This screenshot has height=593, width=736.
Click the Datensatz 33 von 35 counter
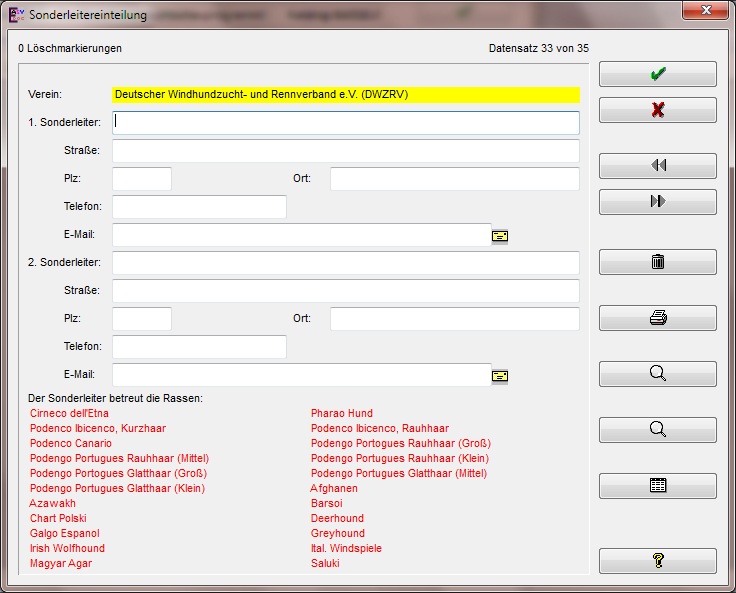pos(538,48)
